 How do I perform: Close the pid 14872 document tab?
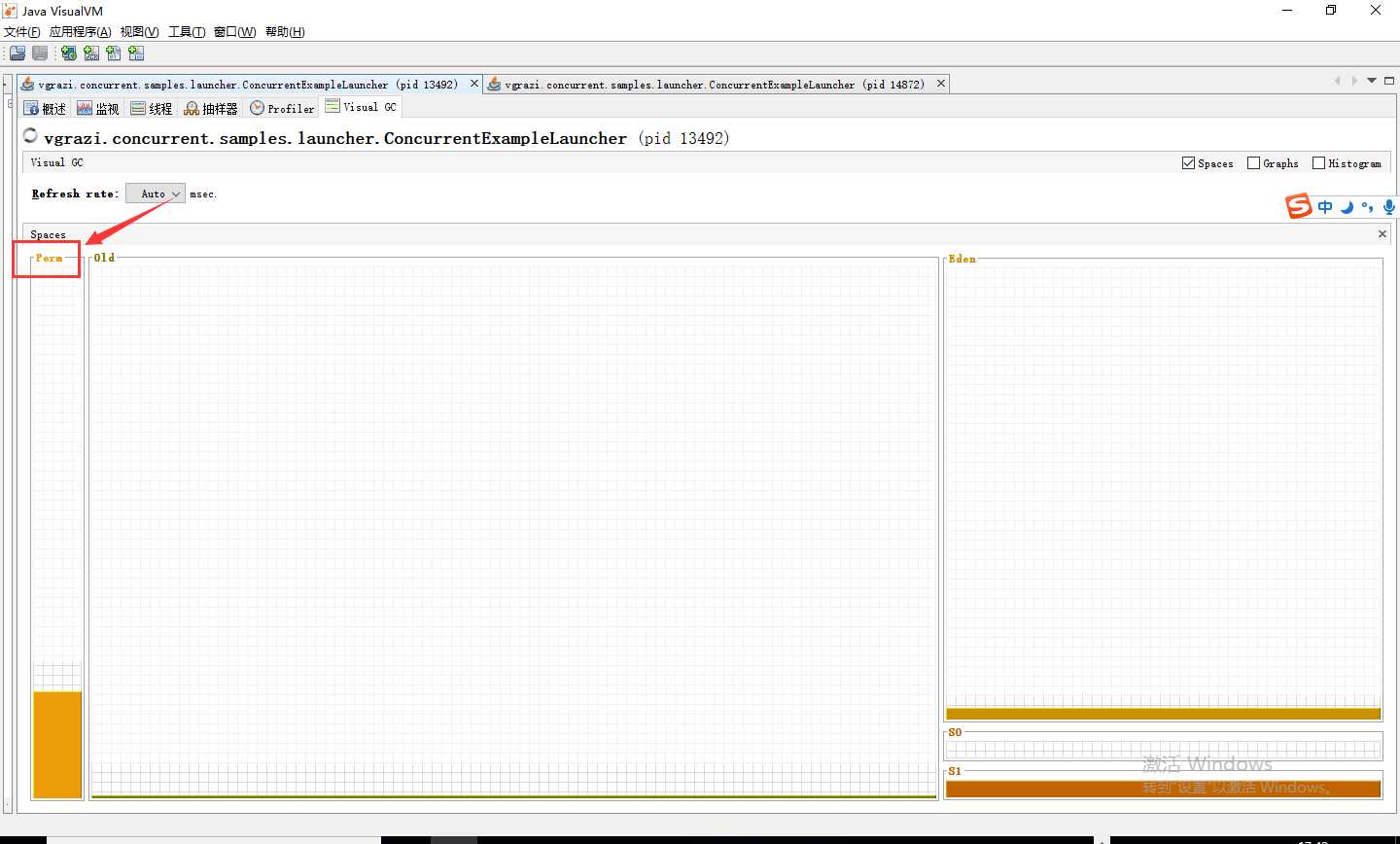point(941,84)
